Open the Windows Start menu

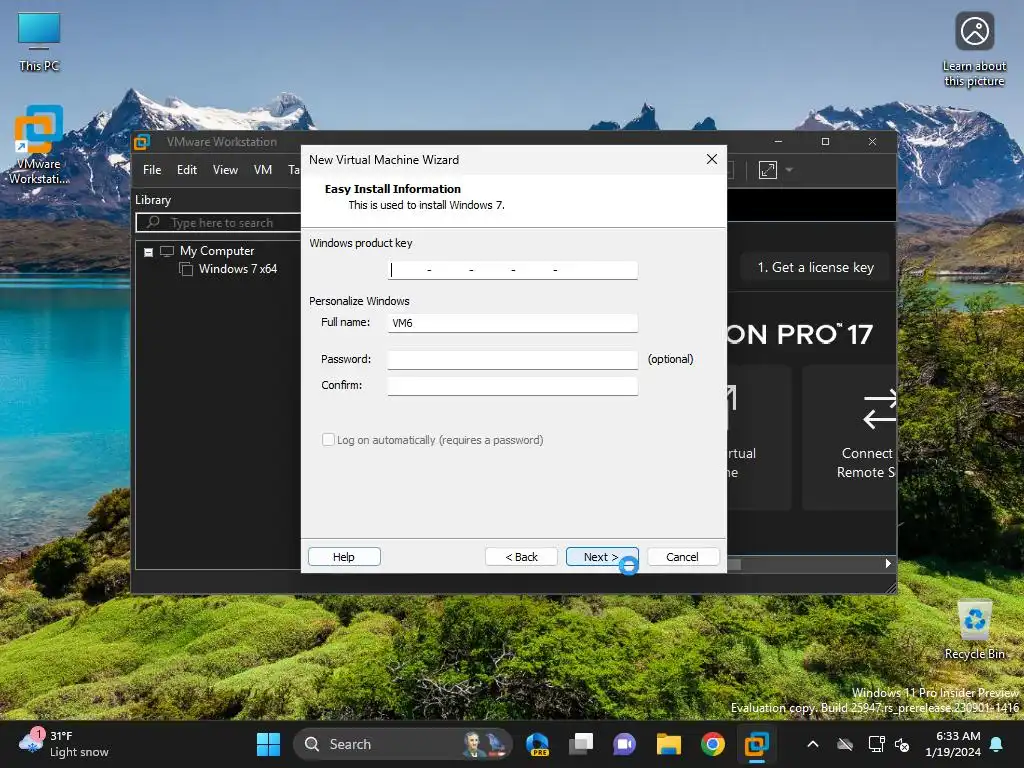click(268, 744)
